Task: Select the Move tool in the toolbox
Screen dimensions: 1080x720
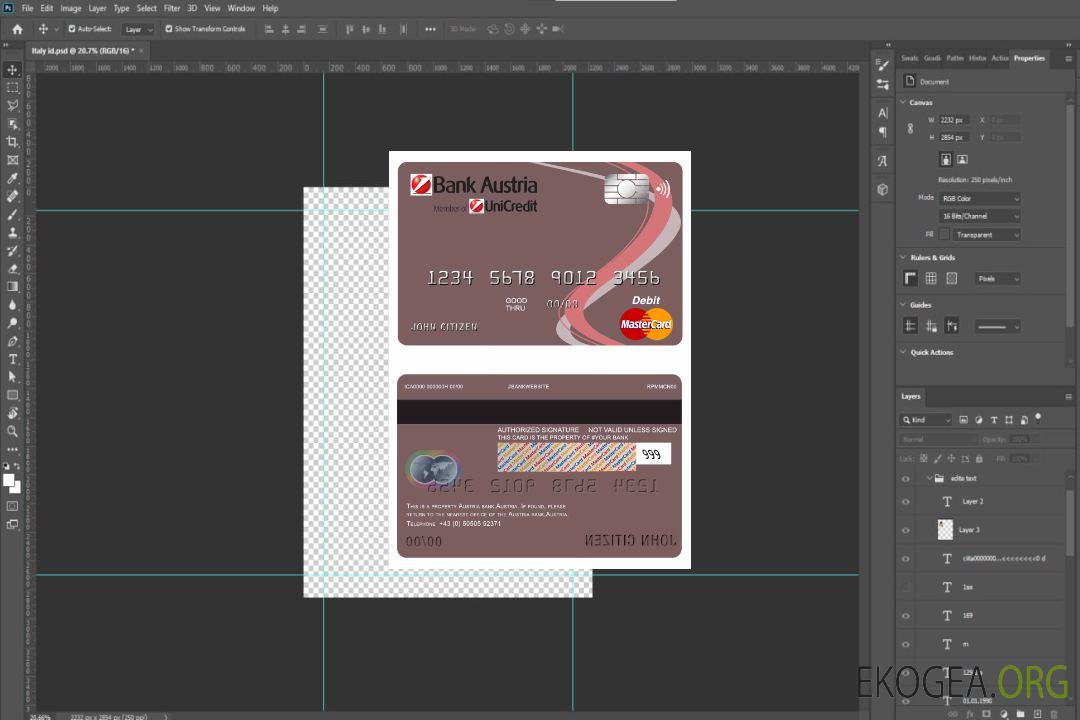Action: click(12, 70)
